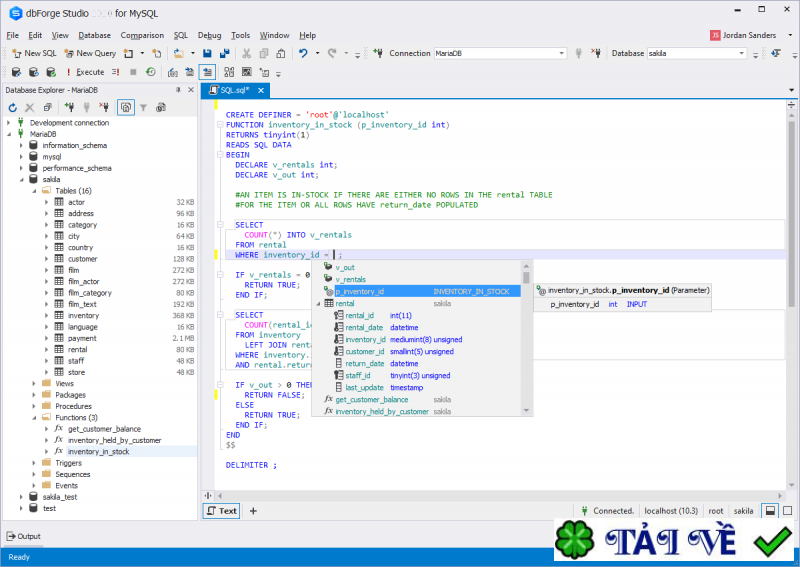Screen dimensions: 800x567
Task: Switch to the SQL.sql document tab
Action: coord(233,90)
